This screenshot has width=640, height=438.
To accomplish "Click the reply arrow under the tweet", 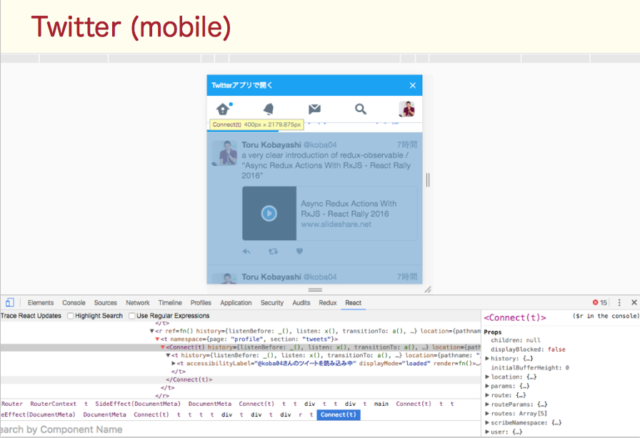I will pos(247,250).
